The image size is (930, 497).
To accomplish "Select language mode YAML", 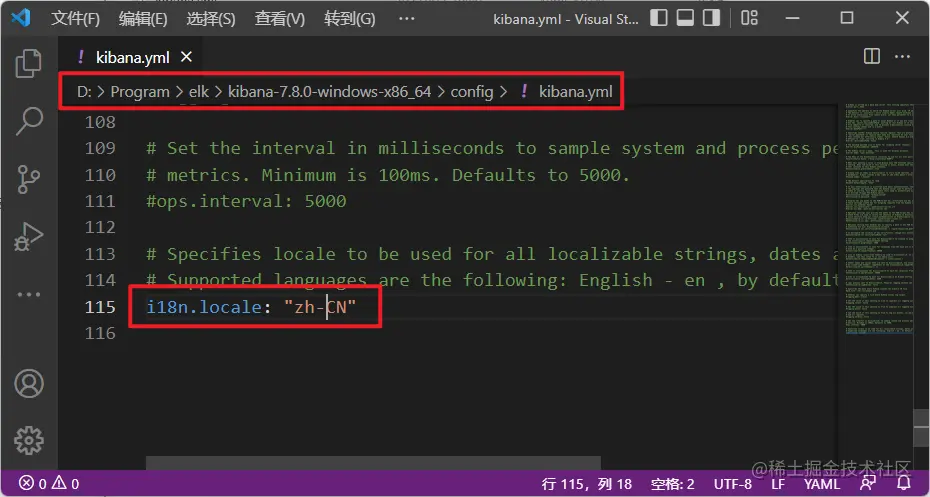I will 821,484.
